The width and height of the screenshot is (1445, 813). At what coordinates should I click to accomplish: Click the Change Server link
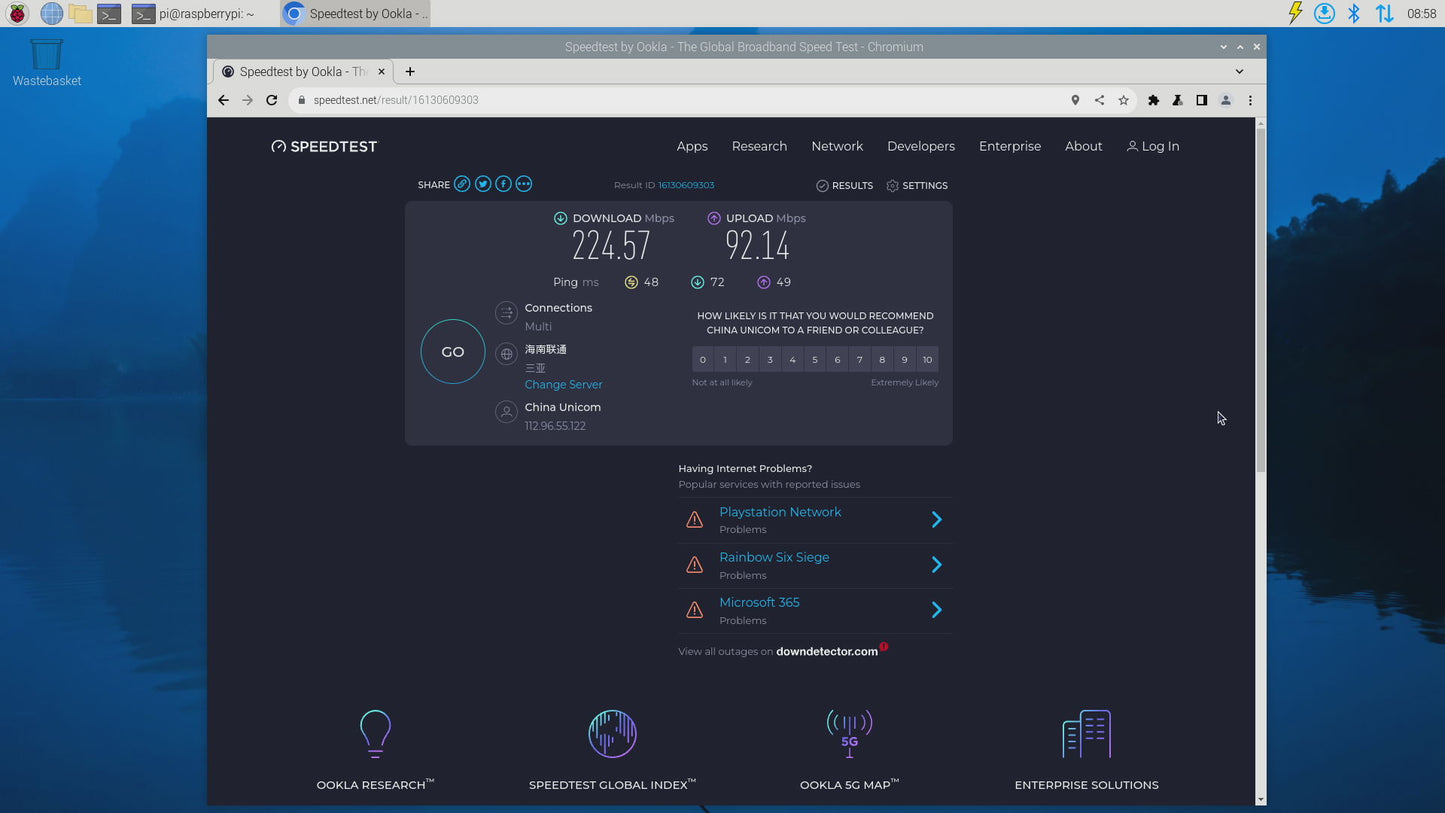coord(563,384)
